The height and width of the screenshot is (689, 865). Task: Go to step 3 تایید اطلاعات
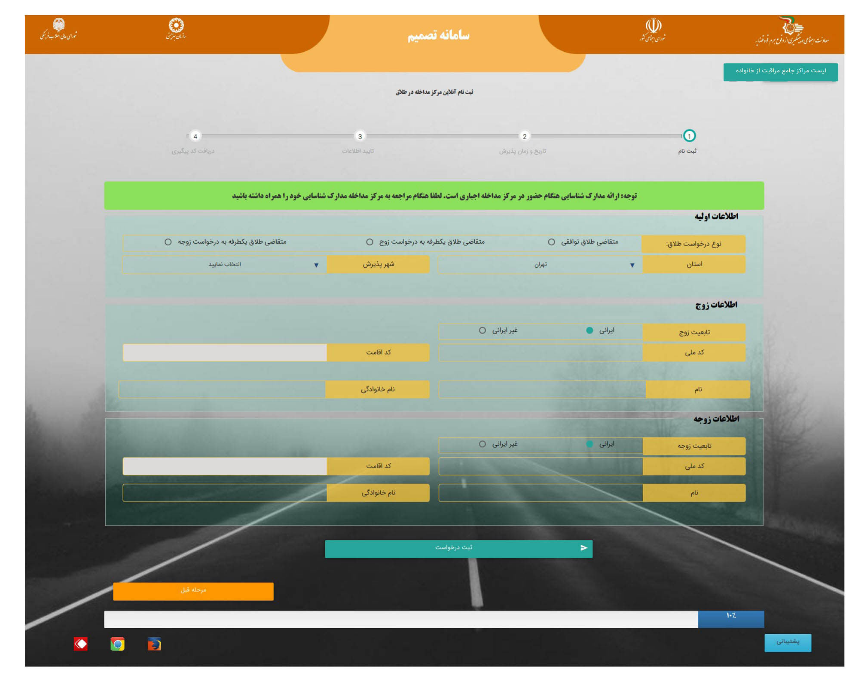(x=360, y=136)
